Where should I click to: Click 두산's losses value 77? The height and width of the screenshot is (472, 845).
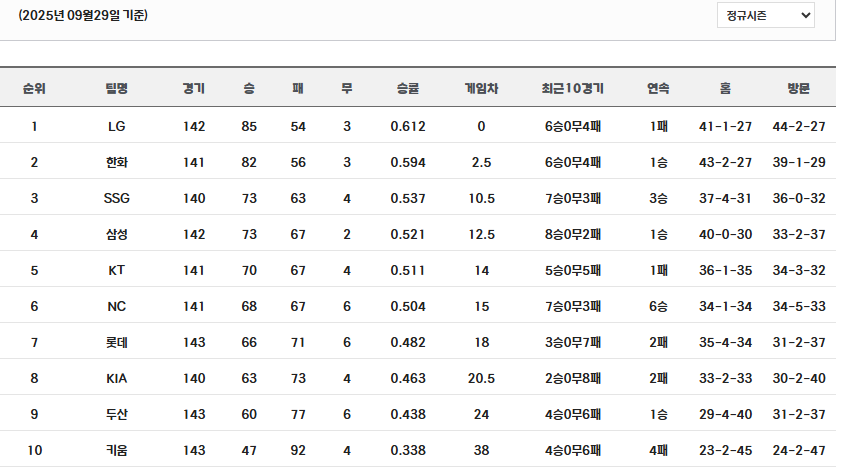[x=298, y=414]
